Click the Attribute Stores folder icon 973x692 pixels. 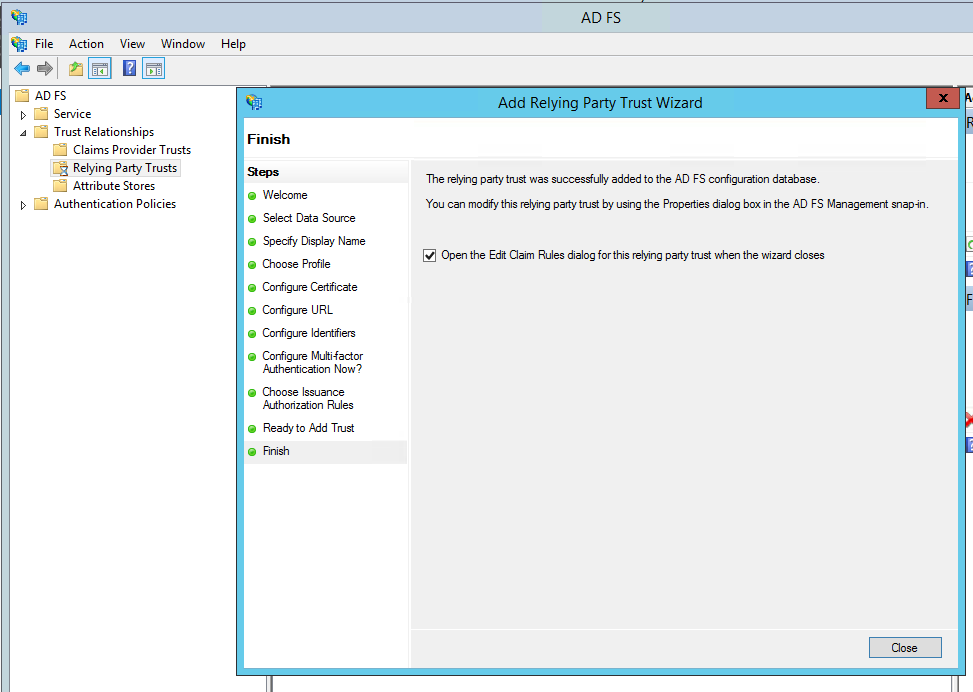[60, 186]
